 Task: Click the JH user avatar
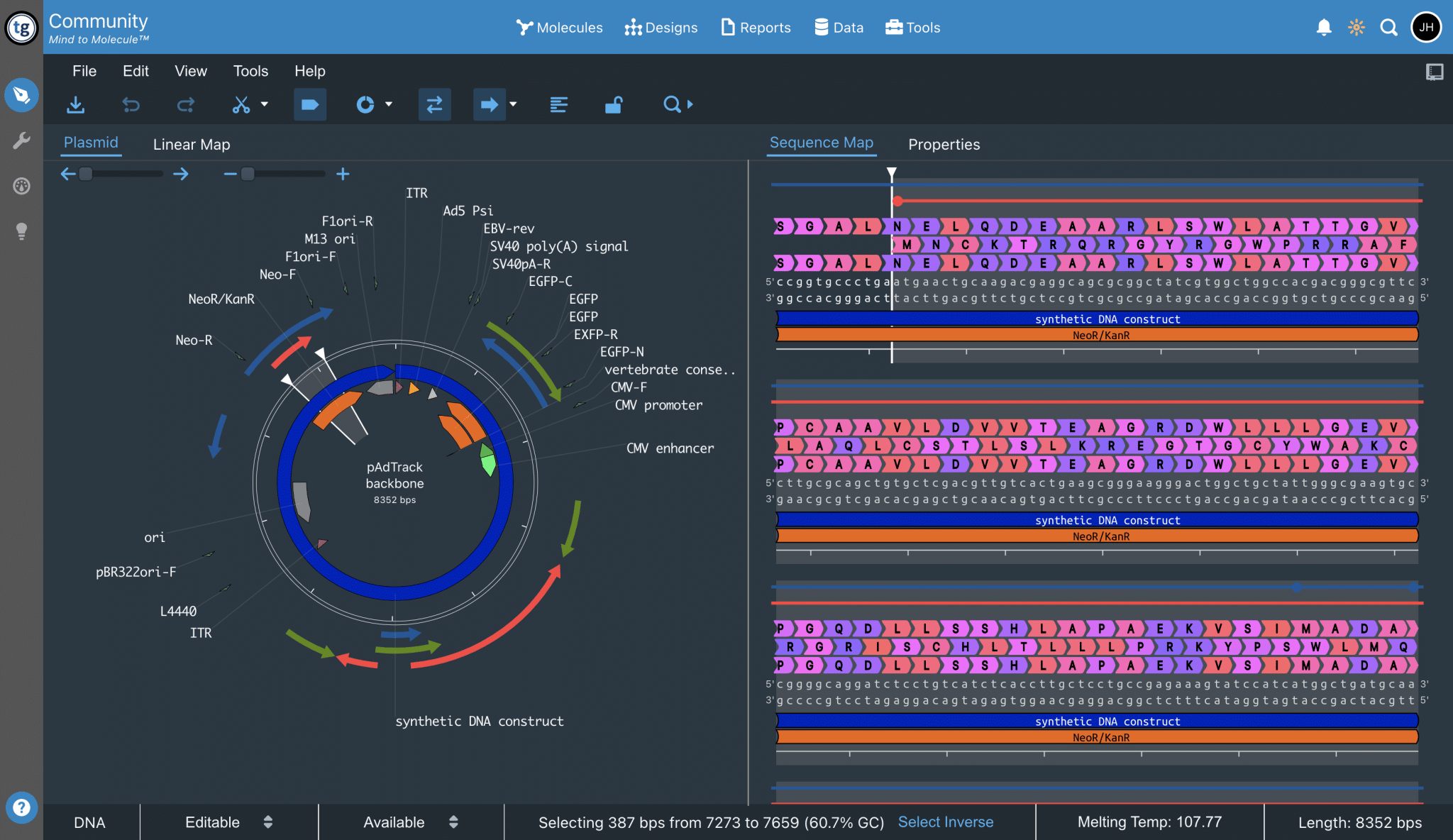[x=1426, y=28]
